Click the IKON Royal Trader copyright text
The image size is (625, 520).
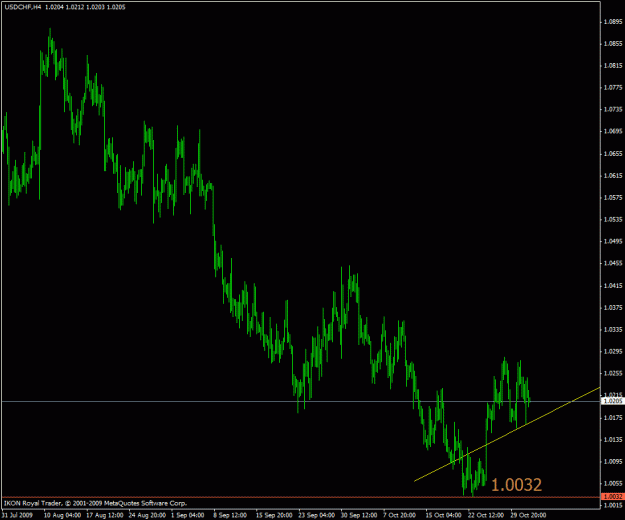[95, 503]
